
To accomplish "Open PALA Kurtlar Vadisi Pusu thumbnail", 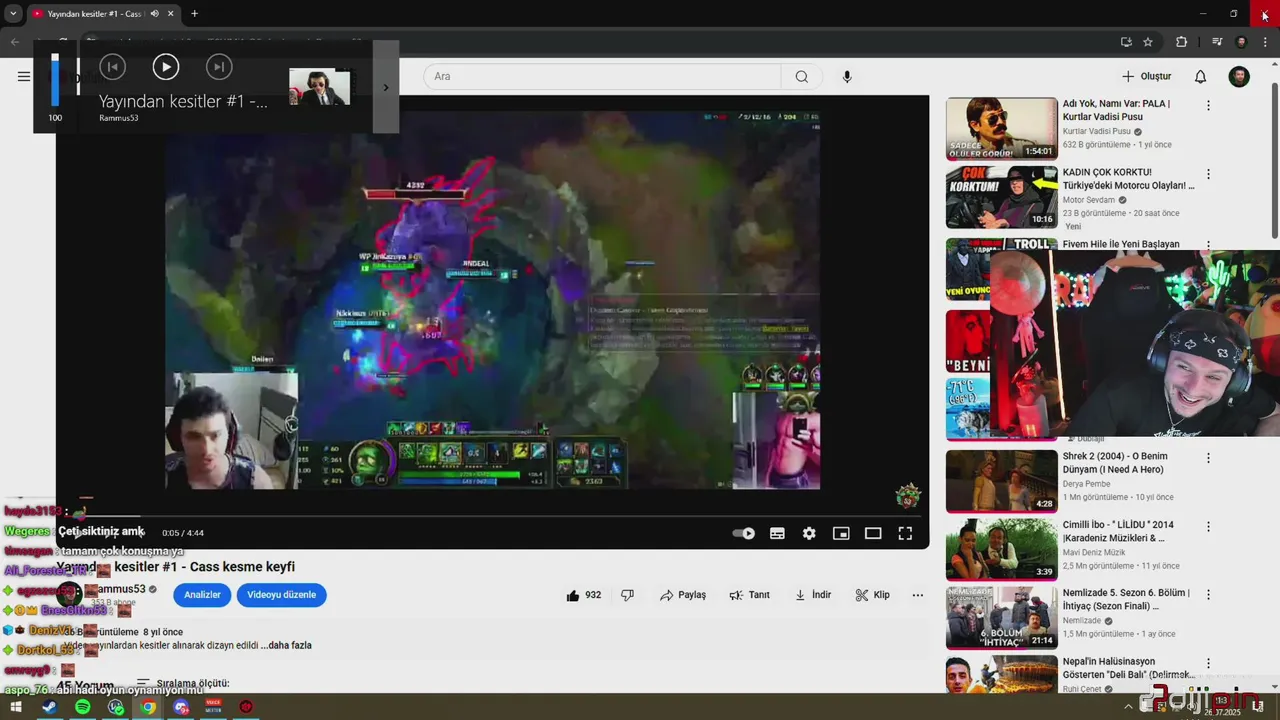I will pyautogui.click(x=1001, y=129).
